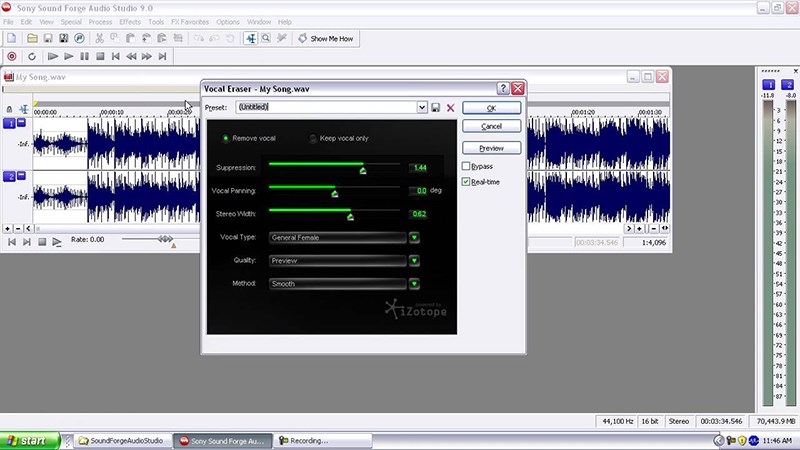Screen dimensions: 800x450
Task: Open the Tools menu
Action: (x=156, y=22)
